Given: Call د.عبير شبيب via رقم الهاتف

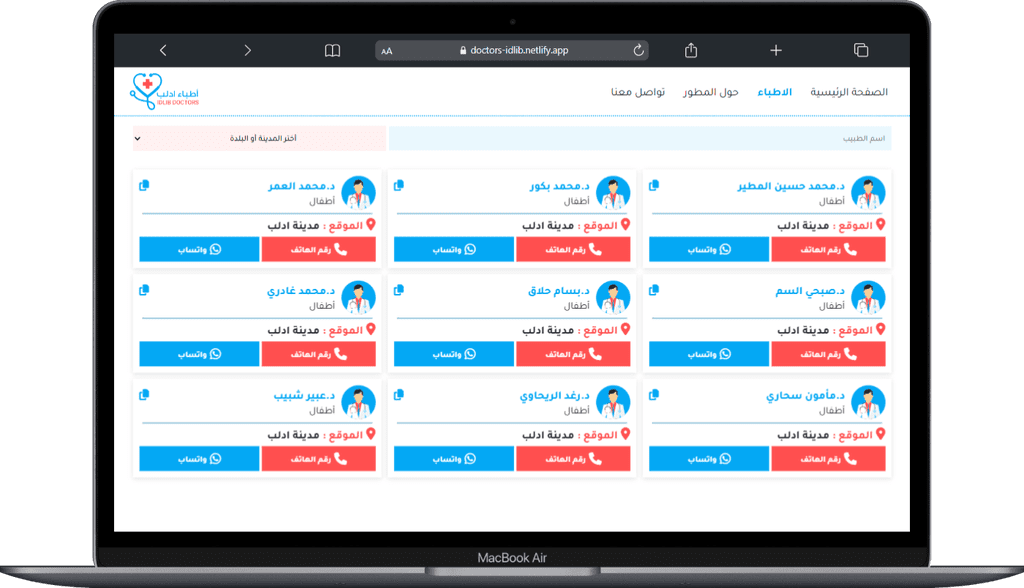Looking at the screenshot, I should pyautogui.click(x=319, y=459).
